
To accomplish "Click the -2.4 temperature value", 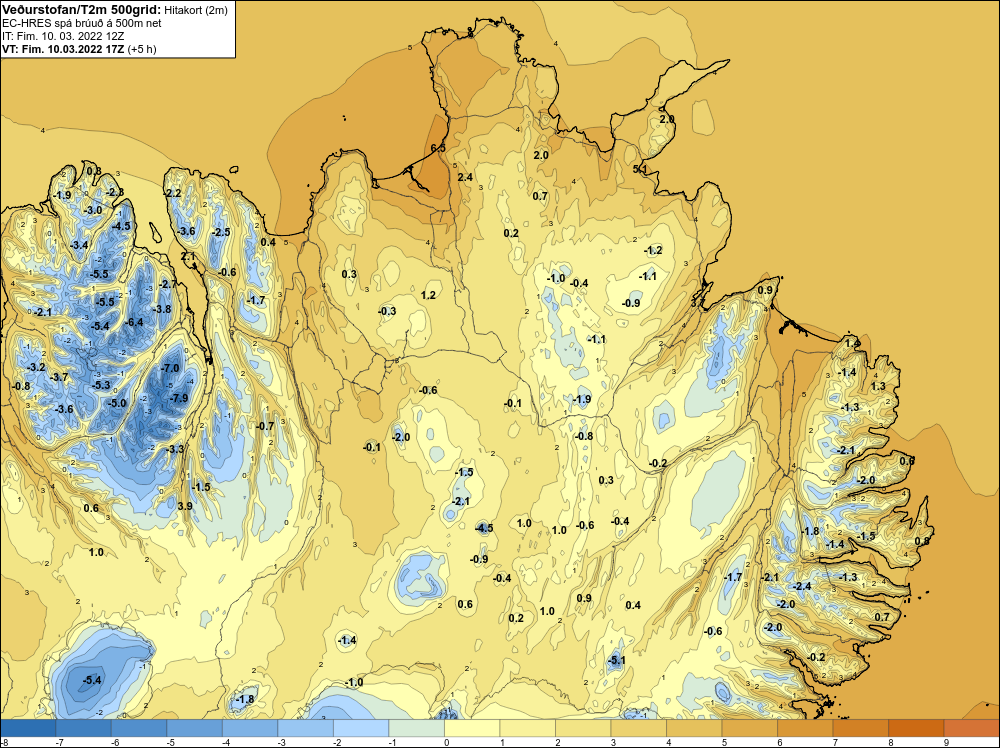I will 801,586.
